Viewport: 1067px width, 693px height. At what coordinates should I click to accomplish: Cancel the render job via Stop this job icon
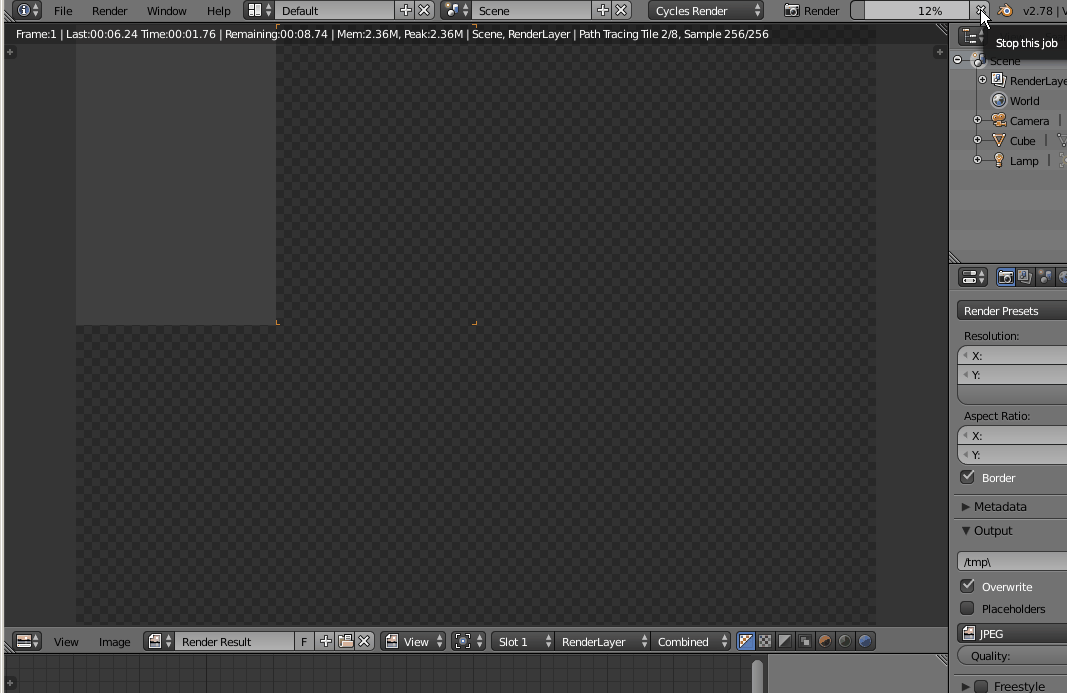coord(983,11)
